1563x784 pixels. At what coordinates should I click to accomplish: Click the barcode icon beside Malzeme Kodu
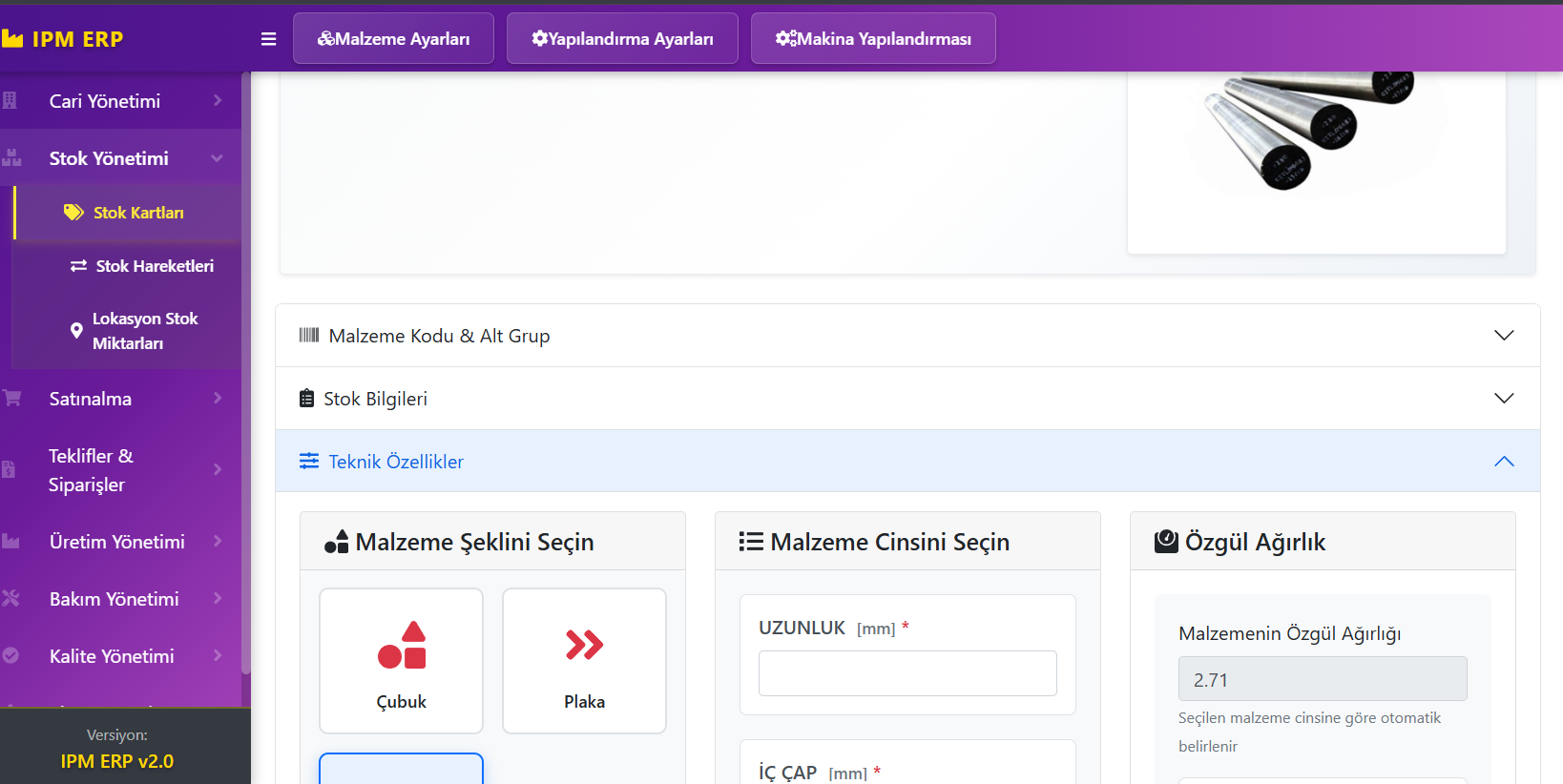pyautogui.click(x=309, y=335)
